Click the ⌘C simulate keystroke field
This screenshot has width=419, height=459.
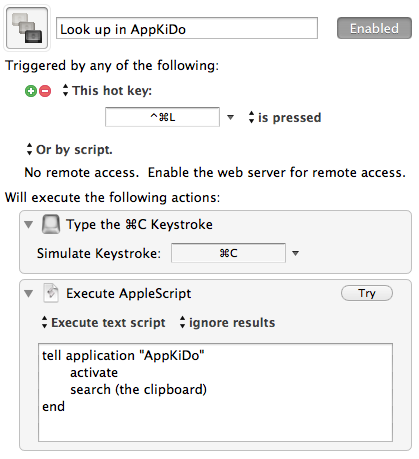pyautogui.click(x=228, y=253)
